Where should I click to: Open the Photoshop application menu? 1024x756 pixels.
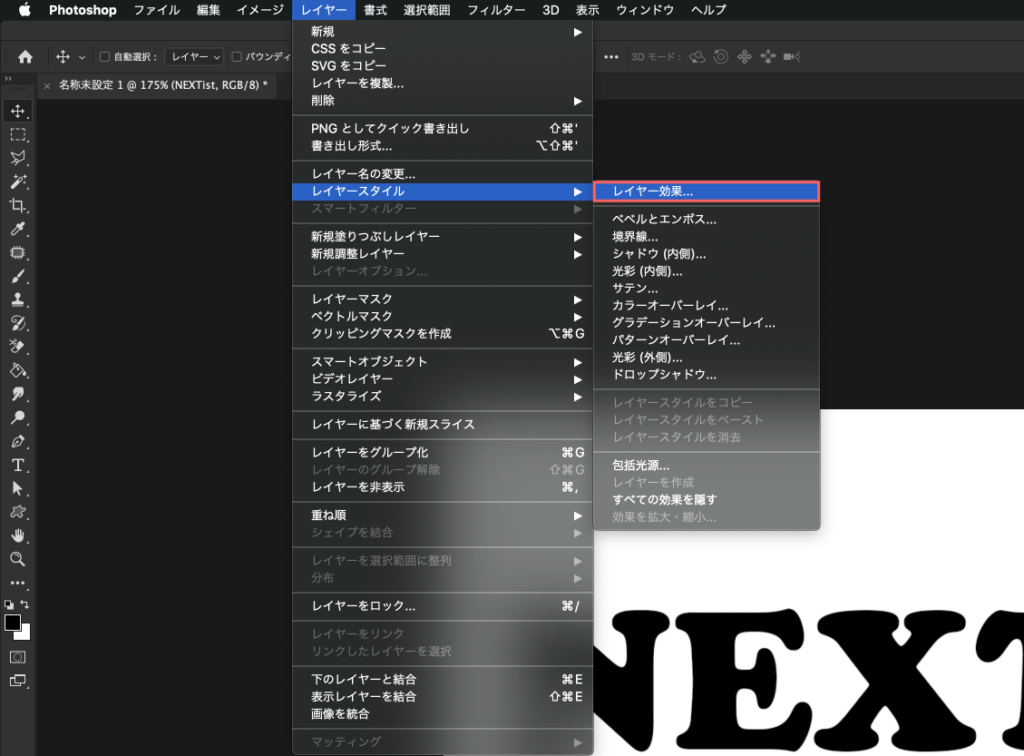[82, 10]
